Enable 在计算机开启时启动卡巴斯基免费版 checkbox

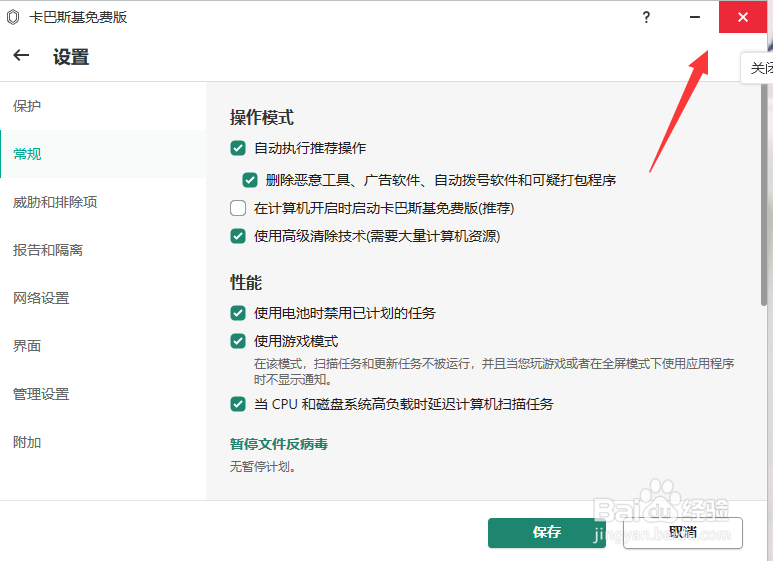238,209
